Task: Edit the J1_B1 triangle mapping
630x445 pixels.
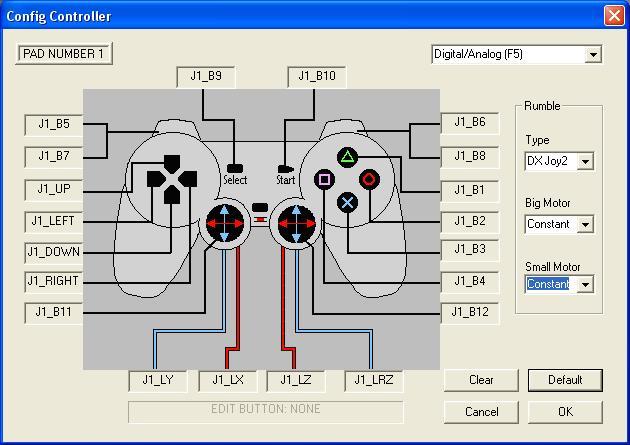Action: point(470,190)
